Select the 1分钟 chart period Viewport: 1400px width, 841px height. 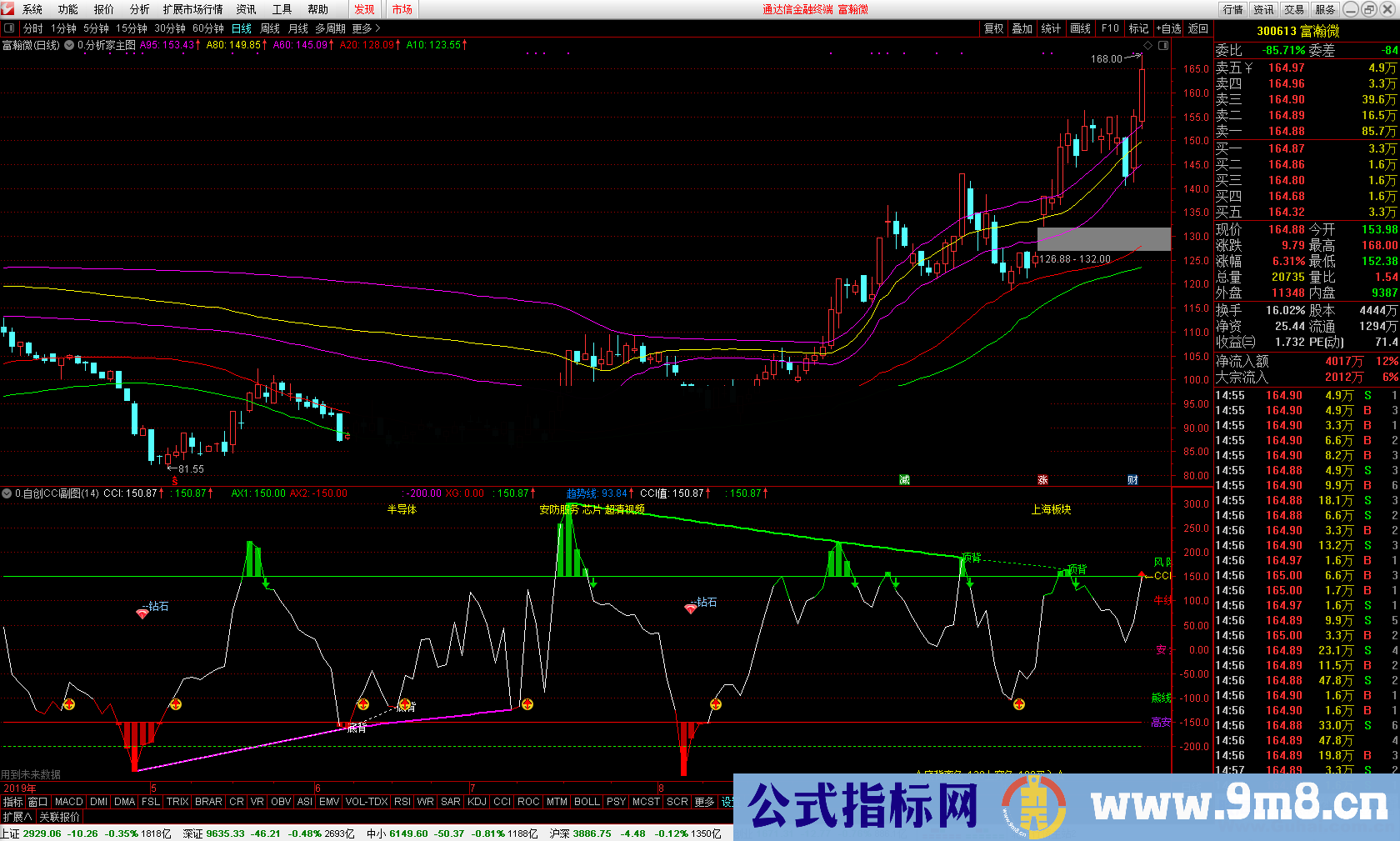(x=64, y=28)
